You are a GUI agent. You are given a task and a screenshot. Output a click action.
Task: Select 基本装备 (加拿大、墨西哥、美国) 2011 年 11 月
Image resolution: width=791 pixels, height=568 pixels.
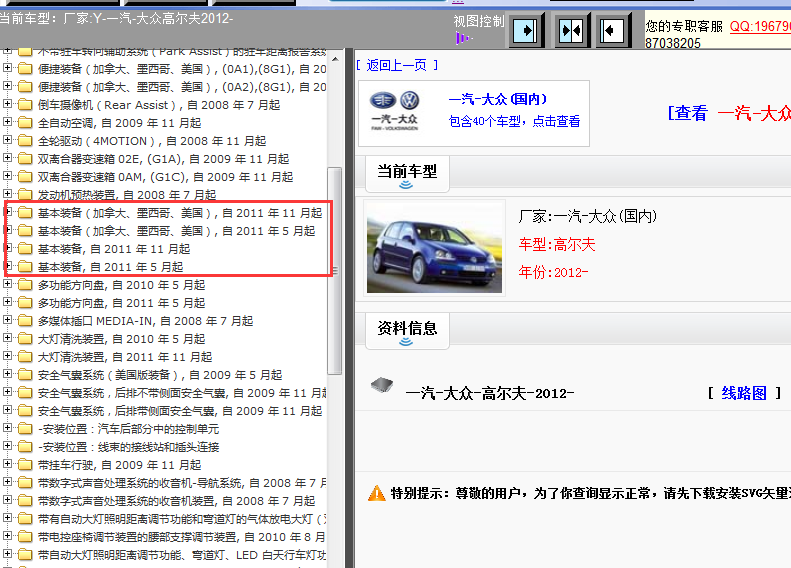click(180, 213)
